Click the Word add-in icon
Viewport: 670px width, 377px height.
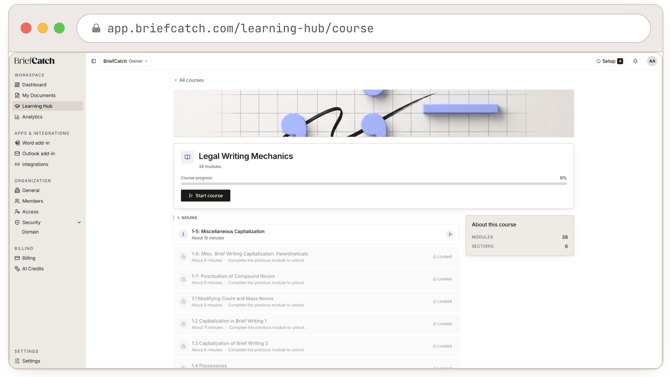(x=17, y=143)
